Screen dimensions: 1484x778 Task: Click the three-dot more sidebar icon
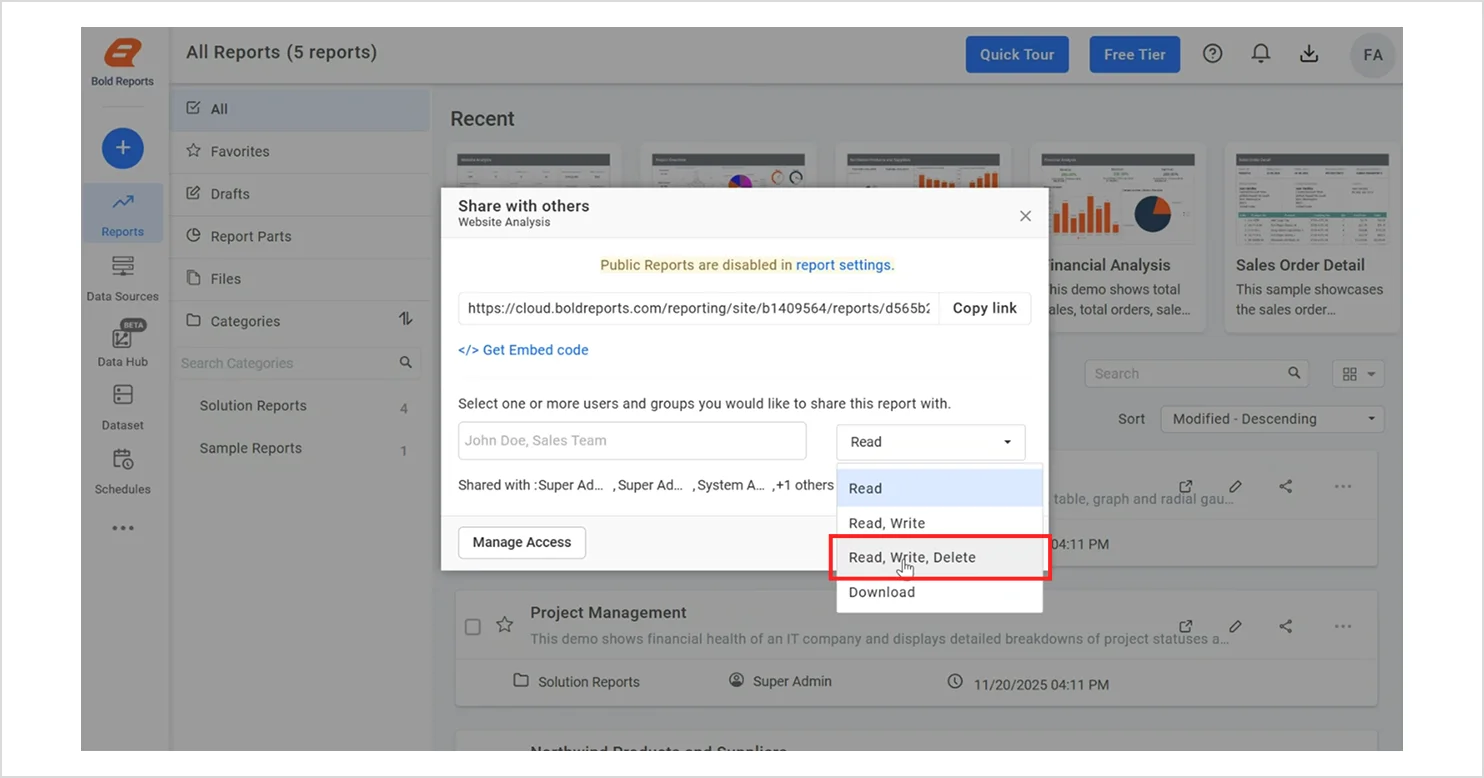click(122, 528)
